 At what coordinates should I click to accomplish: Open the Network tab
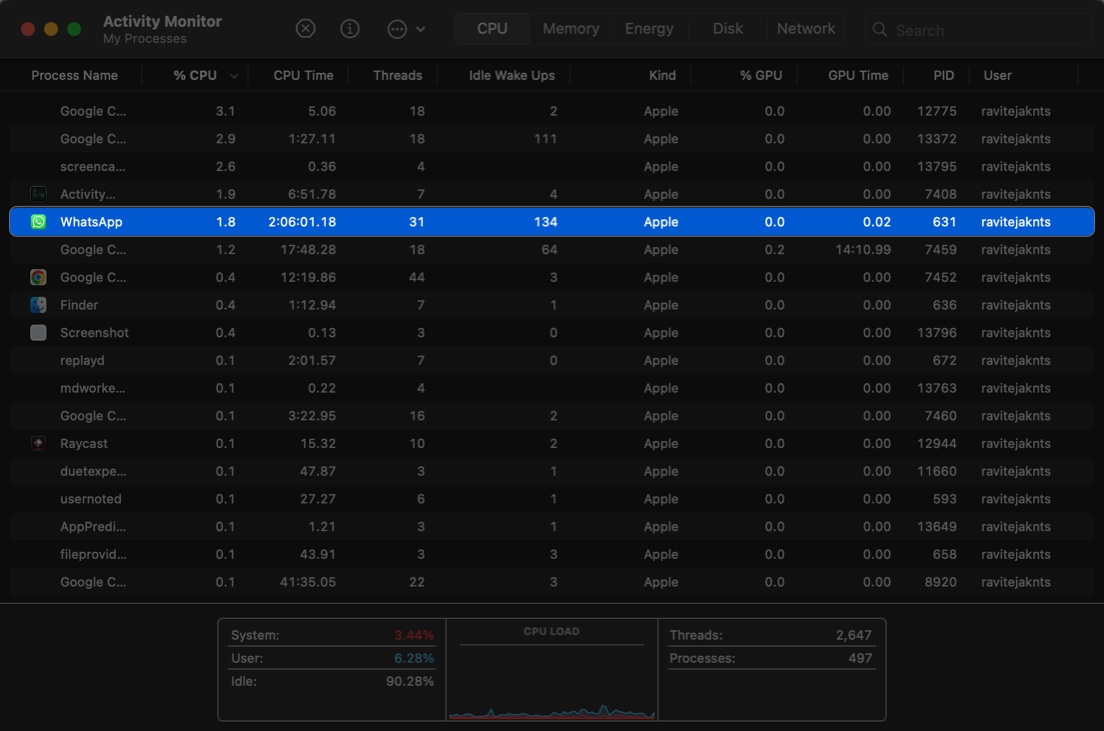click(x=806, y=28)
